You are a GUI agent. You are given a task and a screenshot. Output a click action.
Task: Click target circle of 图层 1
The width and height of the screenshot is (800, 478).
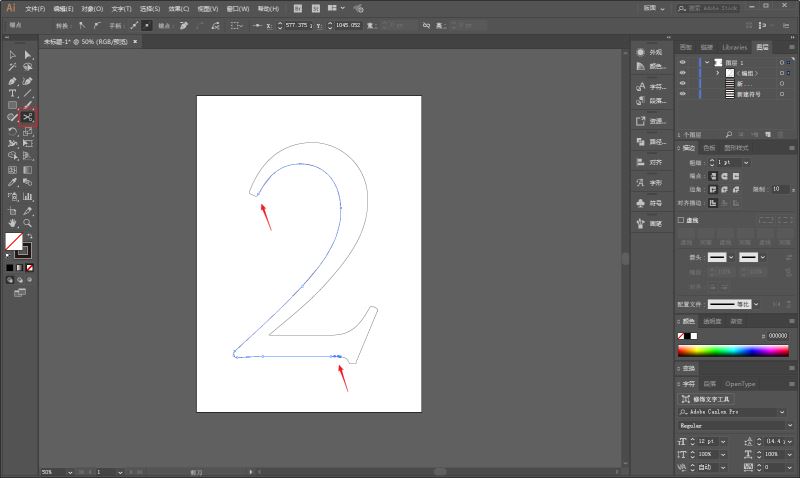[782, 62]
